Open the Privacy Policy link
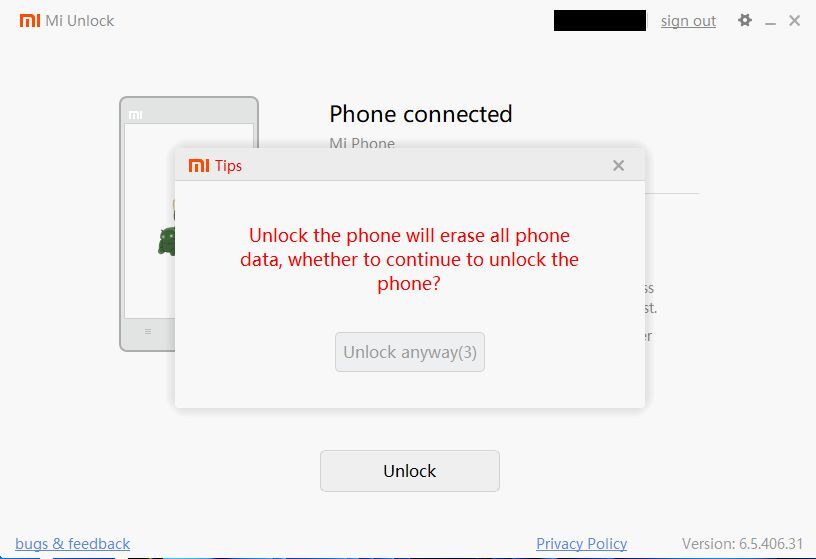 (x=581, y=543)
